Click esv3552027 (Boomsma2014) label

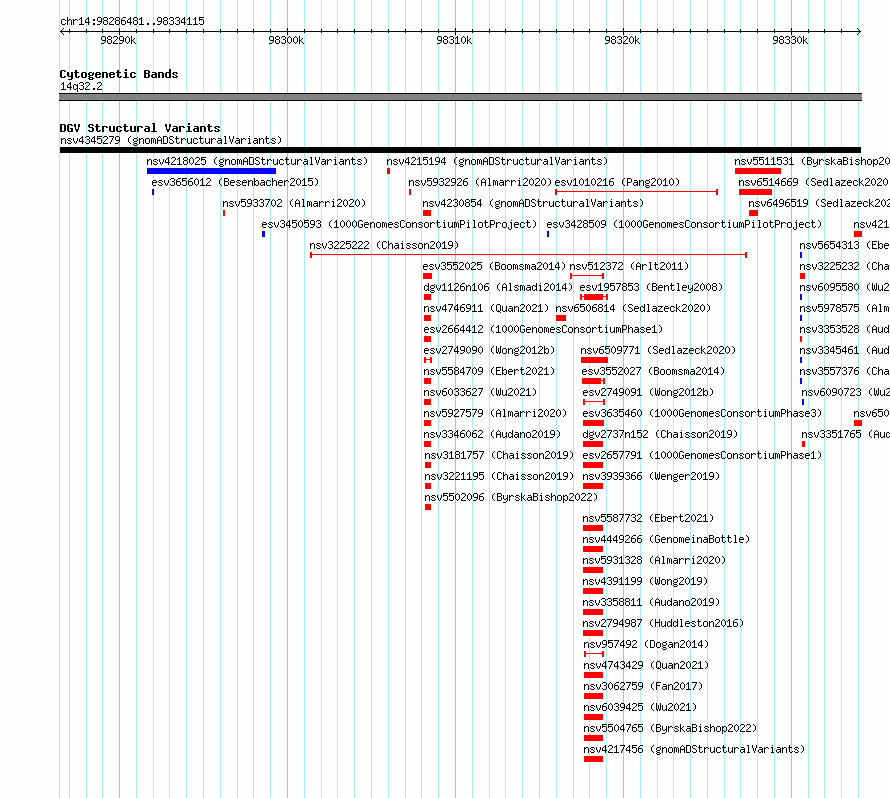point(653,371)
